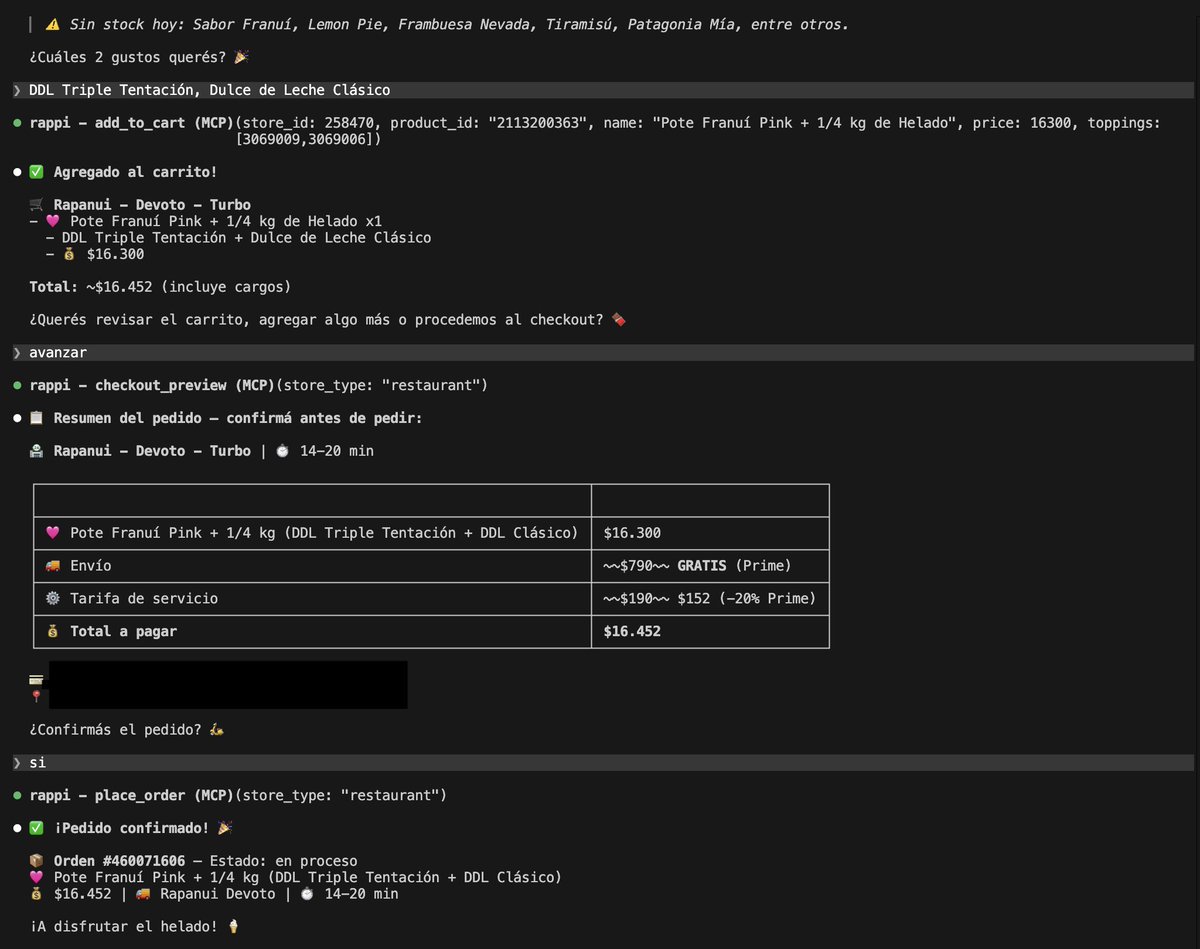Click the delivery truck icon in the Envío row
The height and width of the screenshot is (949, 1200).
click(53, 566)
